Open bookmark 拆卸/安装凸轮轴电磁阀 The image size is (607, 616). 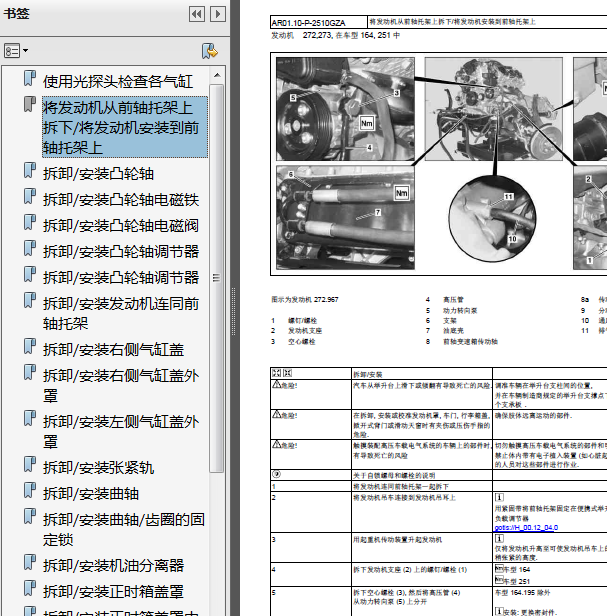[x=121, y=226]
